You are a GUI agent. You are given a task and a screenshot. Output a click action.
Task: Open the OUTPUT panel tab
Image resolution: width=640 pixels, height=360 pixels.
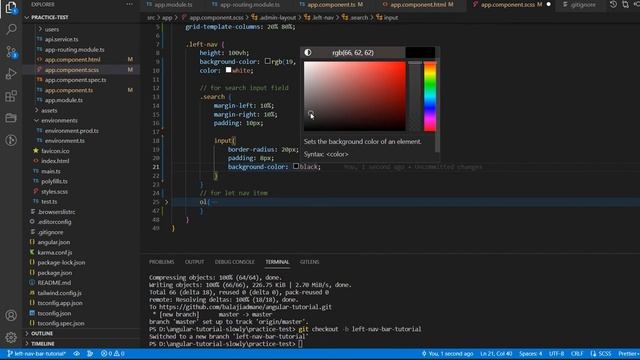pos(194,262)
